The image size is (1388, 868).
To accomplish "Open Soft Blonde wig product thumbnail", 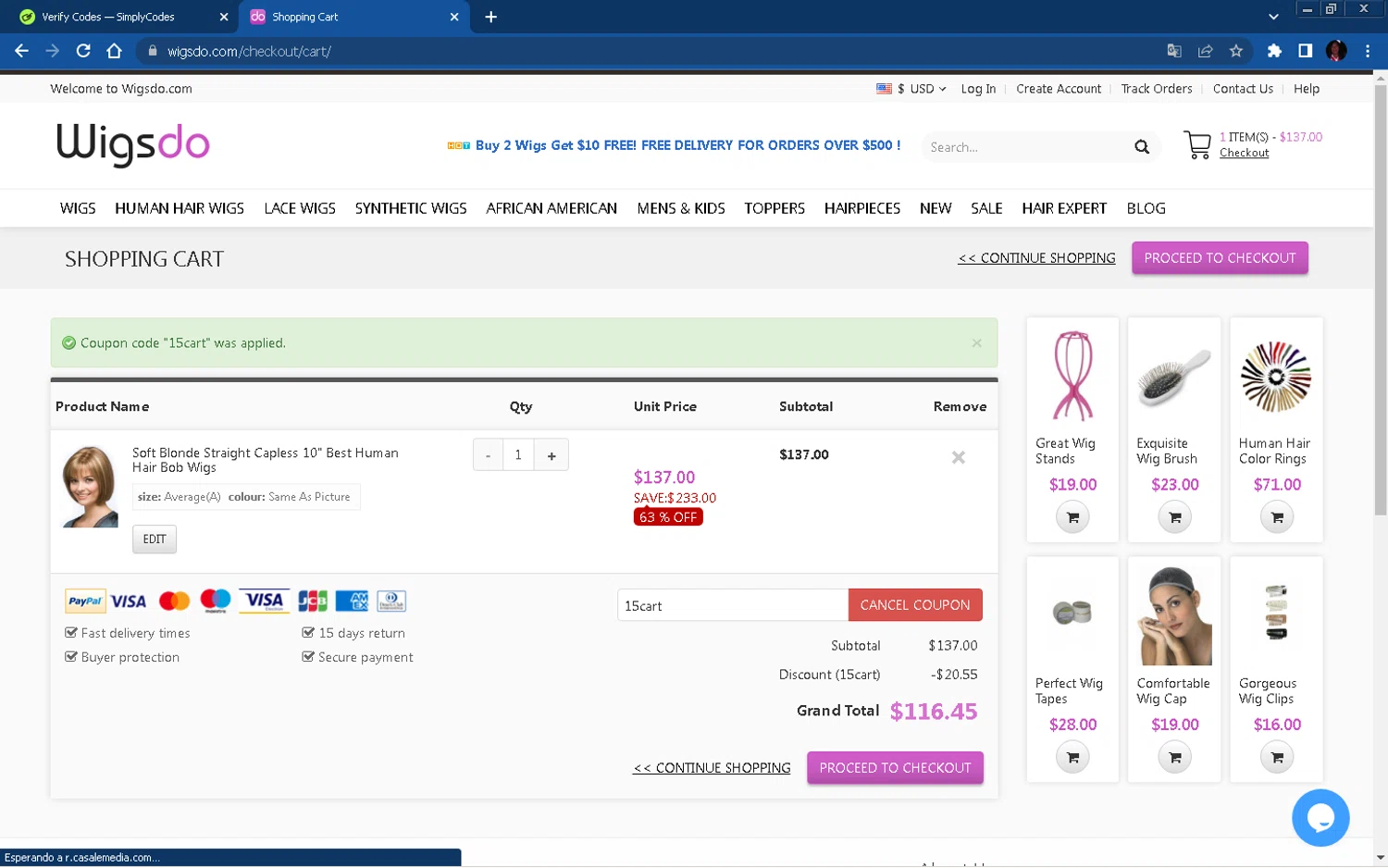I will pyautogui.click(x=90, y=487).
